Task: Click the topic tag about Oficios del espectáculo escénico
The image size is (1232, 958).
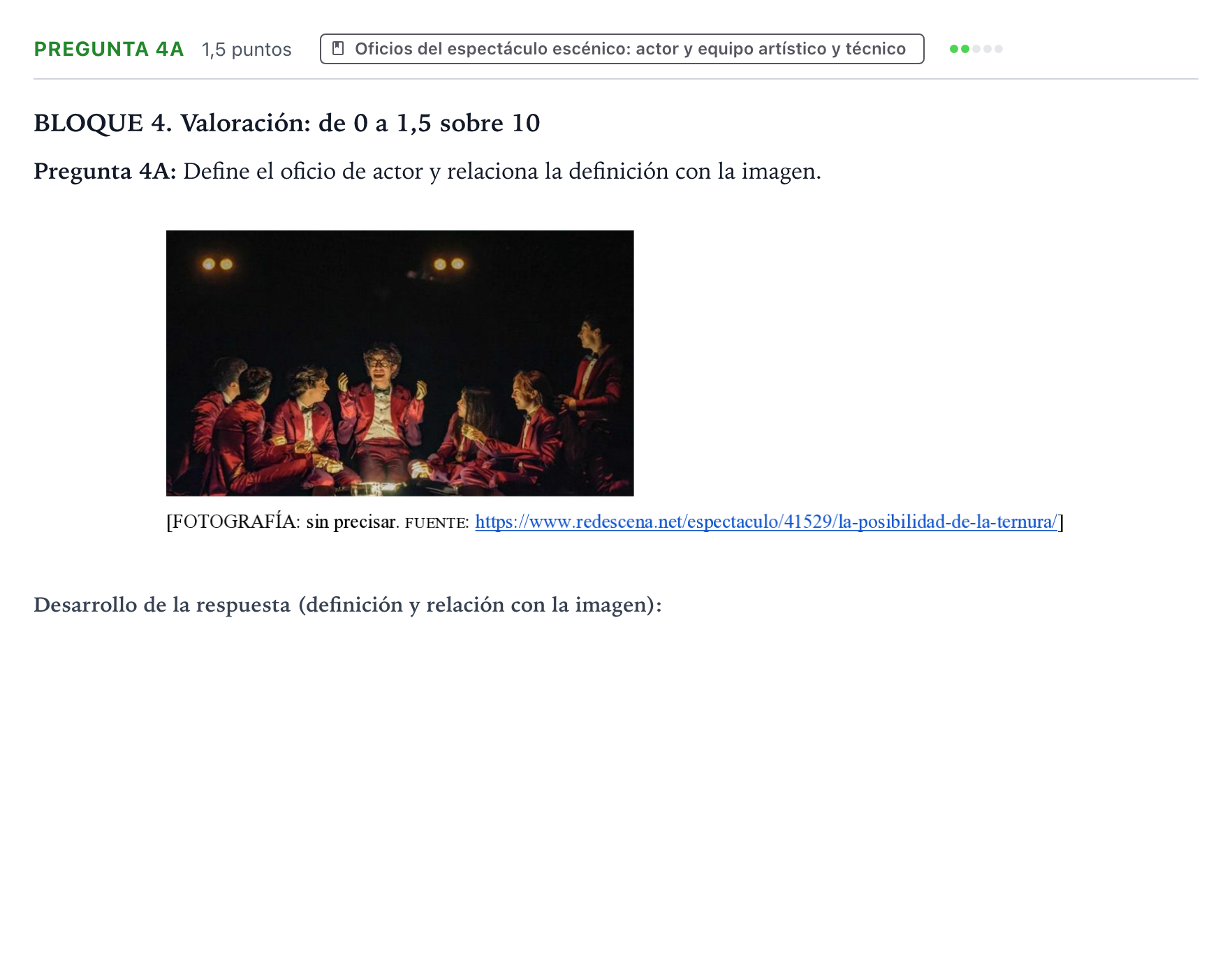Action: click(622, 49)
